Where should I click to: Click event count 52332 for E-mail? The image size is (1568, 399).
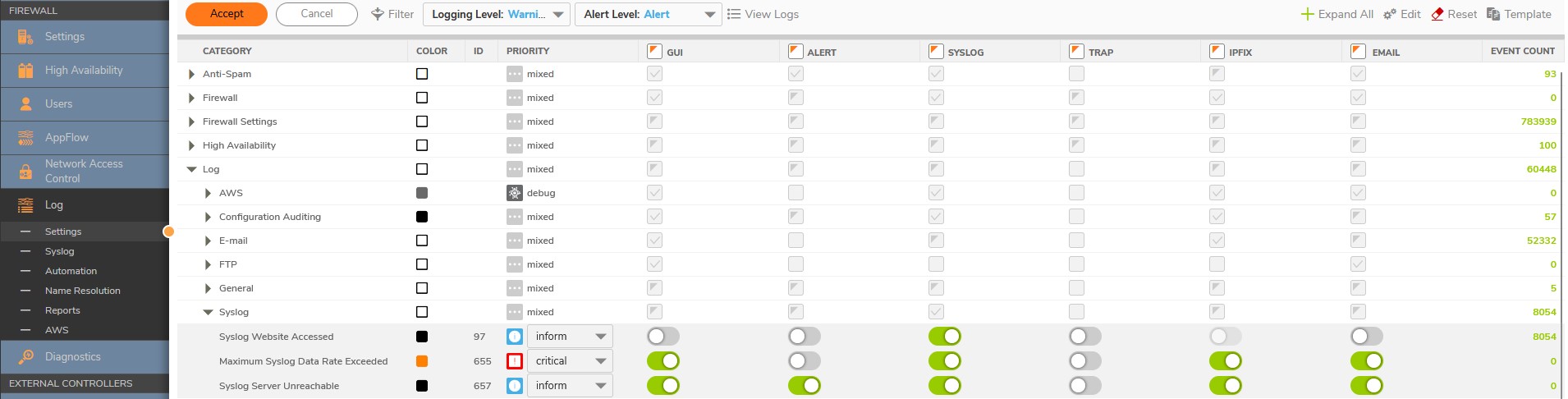1541,241
